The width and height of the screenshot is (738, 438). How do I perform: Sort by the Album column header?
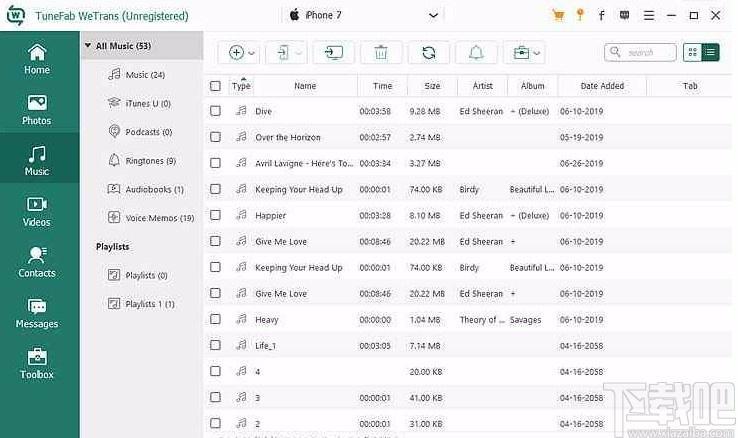[x=532, y=86]
